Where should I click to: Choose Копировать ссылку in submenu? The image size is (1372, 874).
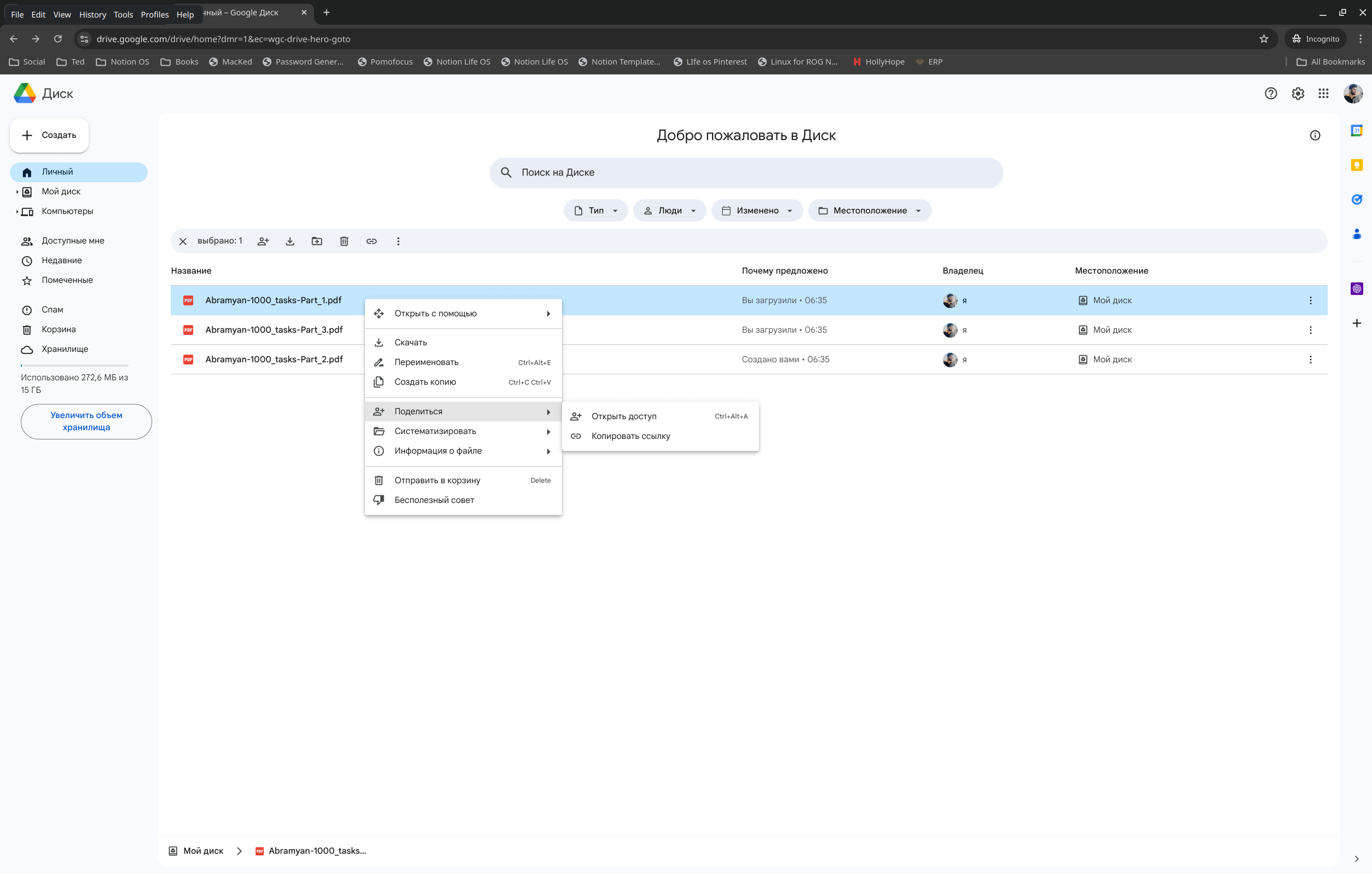[630, 436]
